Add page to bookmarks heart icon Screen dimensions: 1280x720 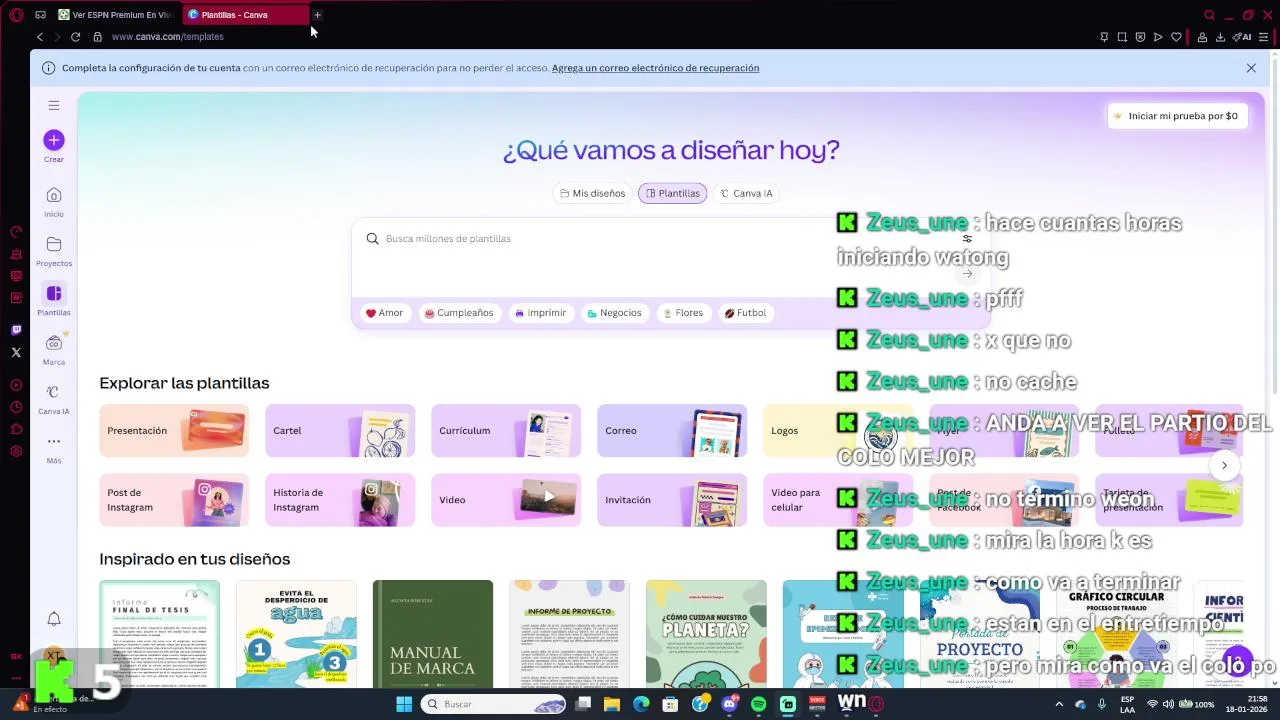1176,37
